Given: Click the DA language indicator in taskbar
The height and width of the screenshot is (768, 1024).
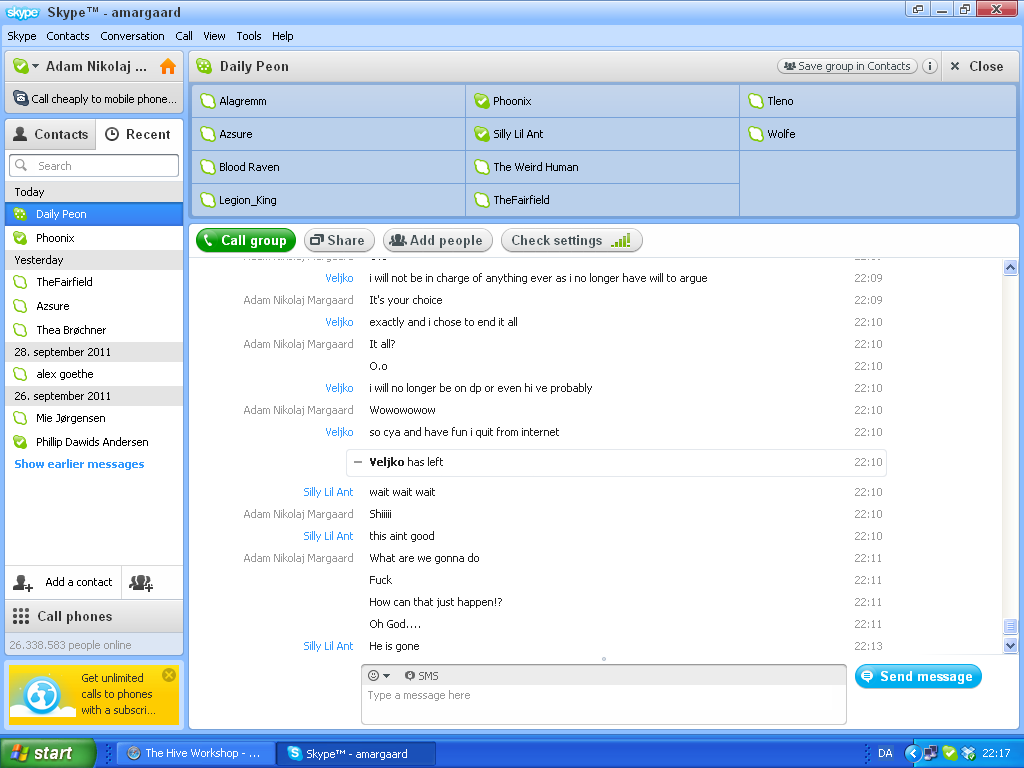Looking at the screenshot, I should [885, 753].
